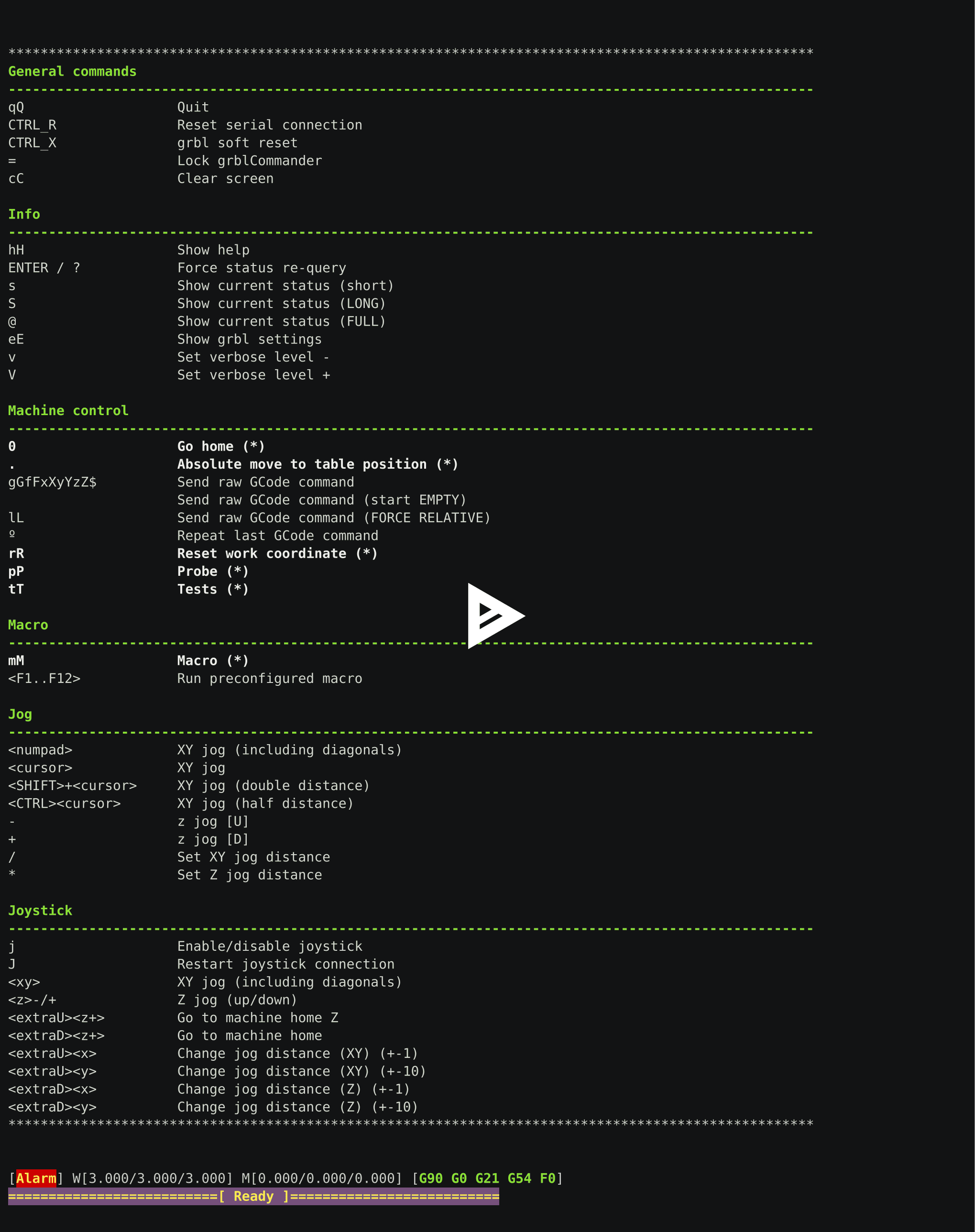This screenshot has width=975, height=1232.
Task: Click the bold 'Macro (*)' entry
Action: coord(213,660)
